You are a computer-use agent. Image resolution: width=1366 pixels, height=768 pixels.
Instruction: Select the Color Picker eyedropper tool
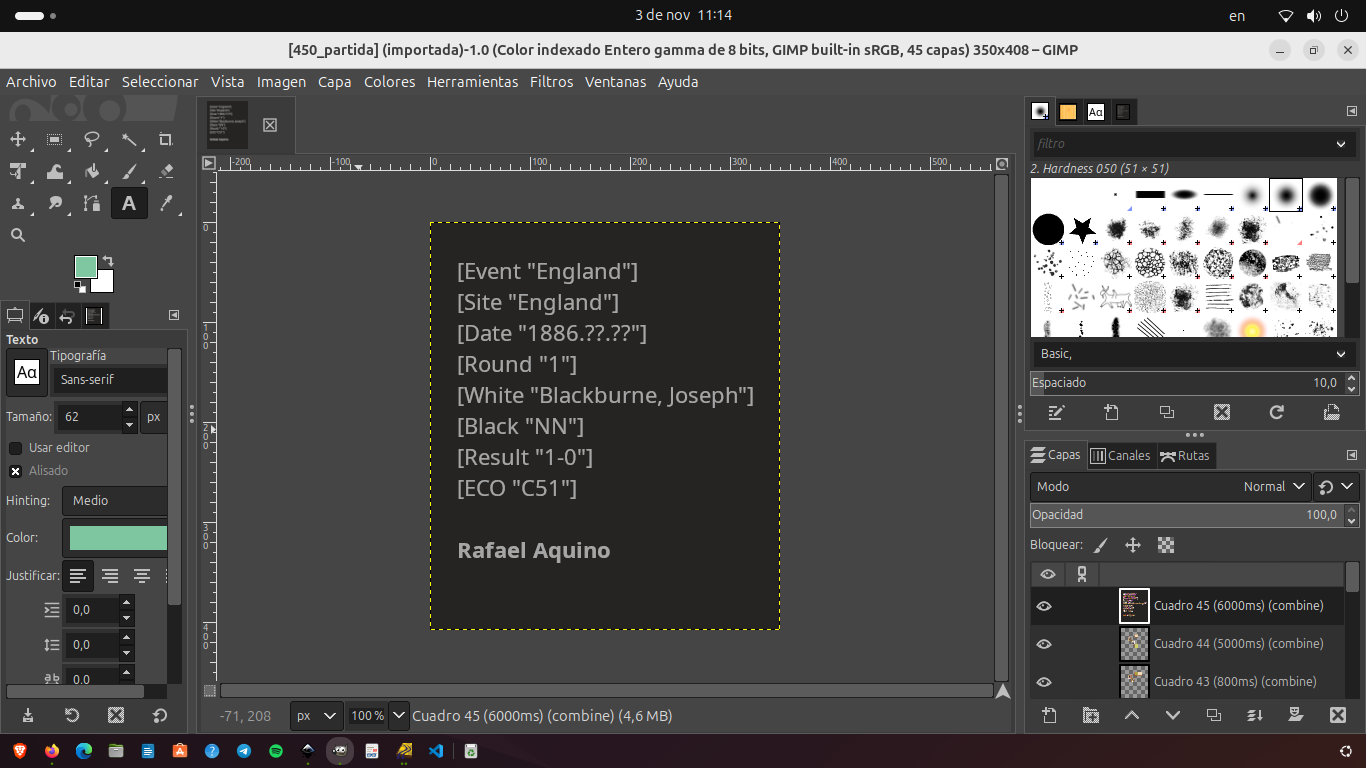coord(166,203)
